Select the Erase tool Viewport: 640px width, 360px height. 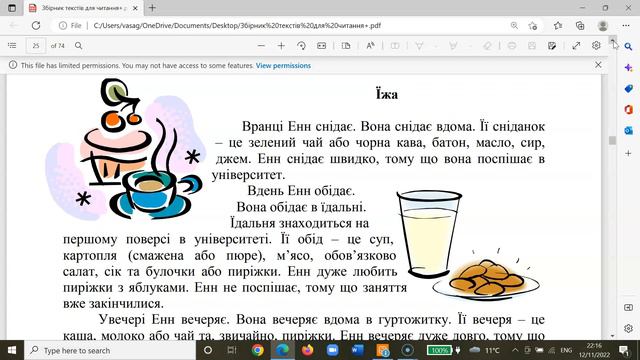[487, 46]
